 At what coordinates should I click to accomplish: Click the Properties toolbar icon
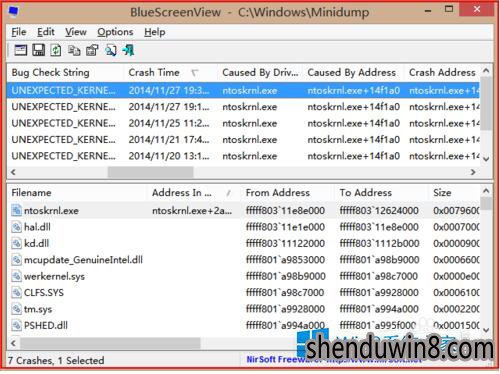point(92,50)
